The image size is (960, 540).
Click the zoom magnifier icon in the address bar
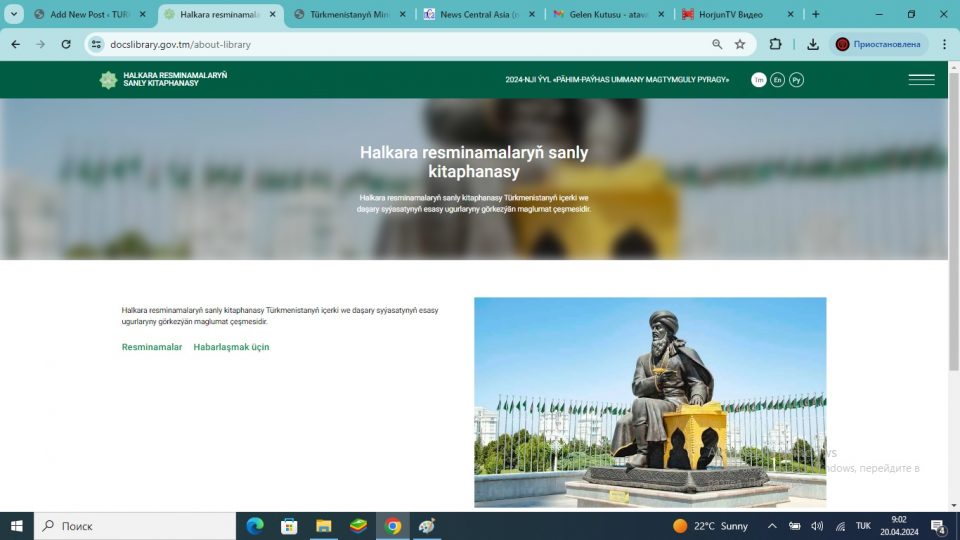(717, 44)
